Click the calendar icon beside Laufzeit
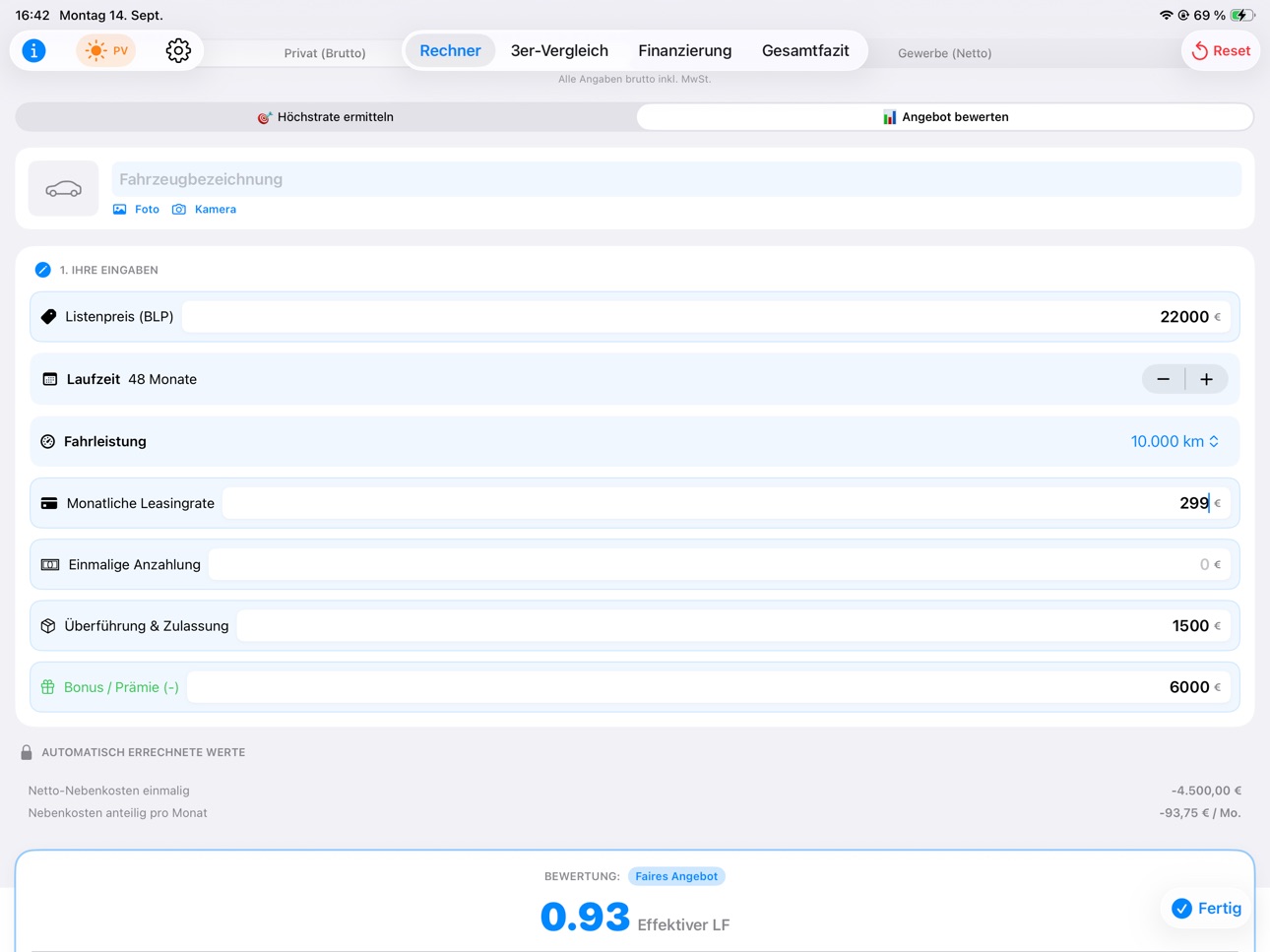Image resolution: width=1270 pixels, height=952 pixels. click(49, 379)
